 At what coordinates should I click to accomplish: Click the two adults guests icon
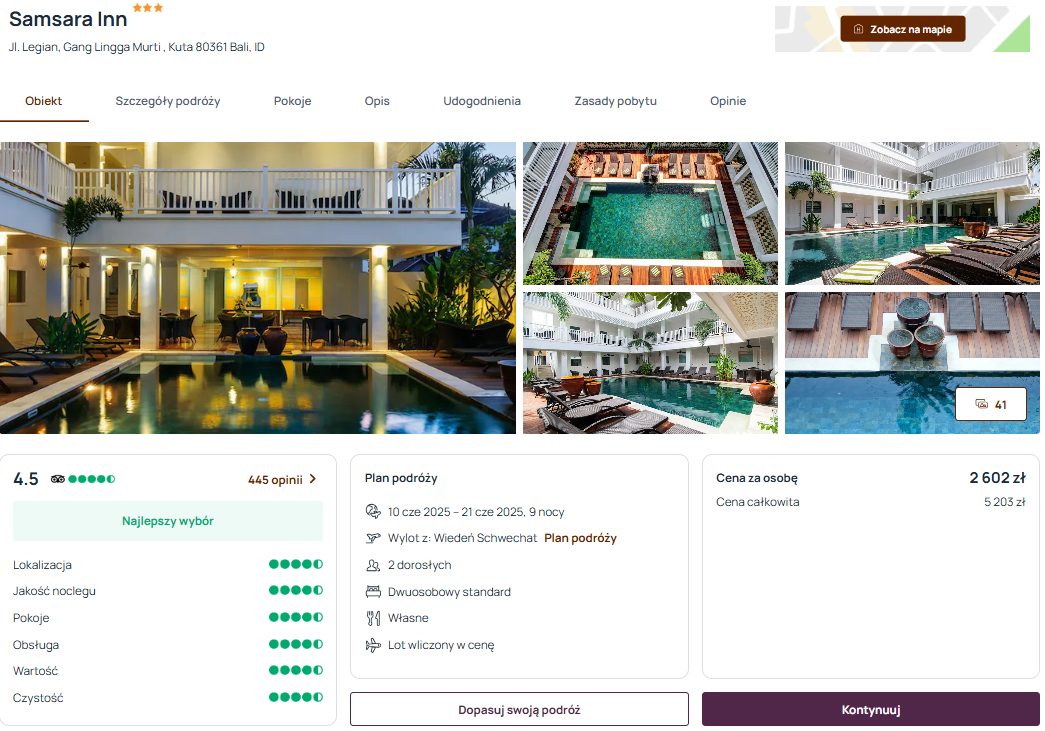point(373,565)
